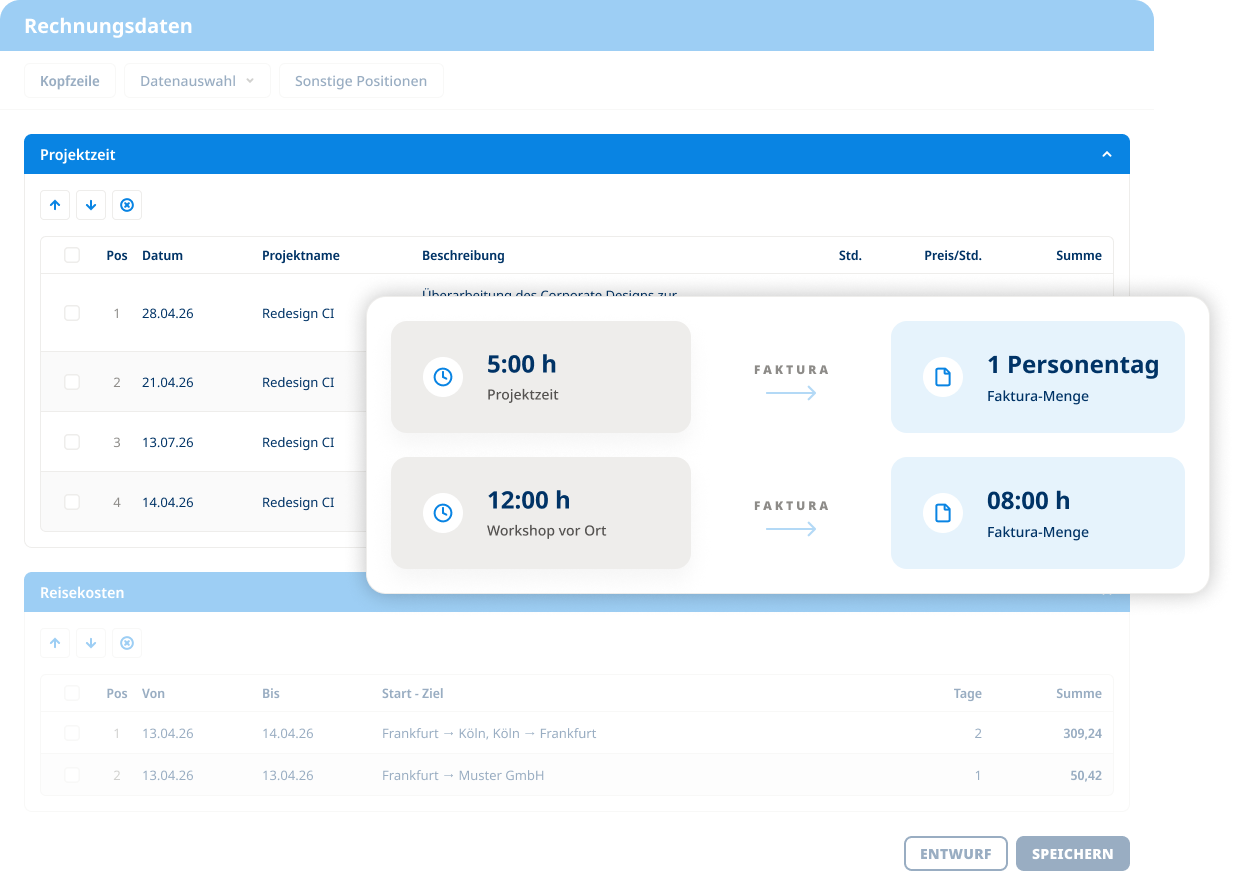Check the row dated 13.07.26

[x=72, y=442]
